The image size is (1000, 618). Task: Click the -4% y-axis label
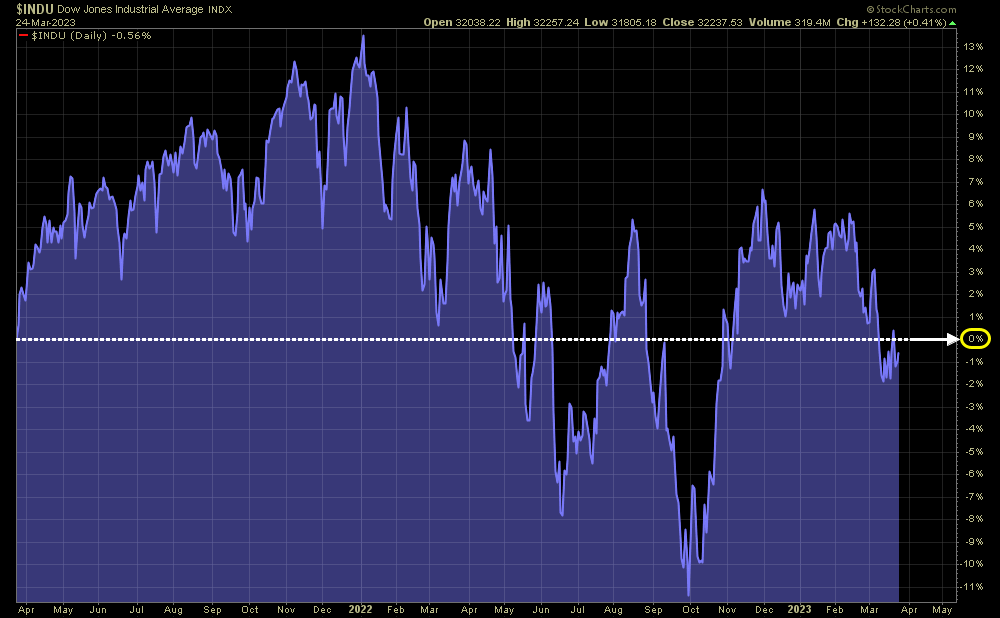tap(974, 429)
